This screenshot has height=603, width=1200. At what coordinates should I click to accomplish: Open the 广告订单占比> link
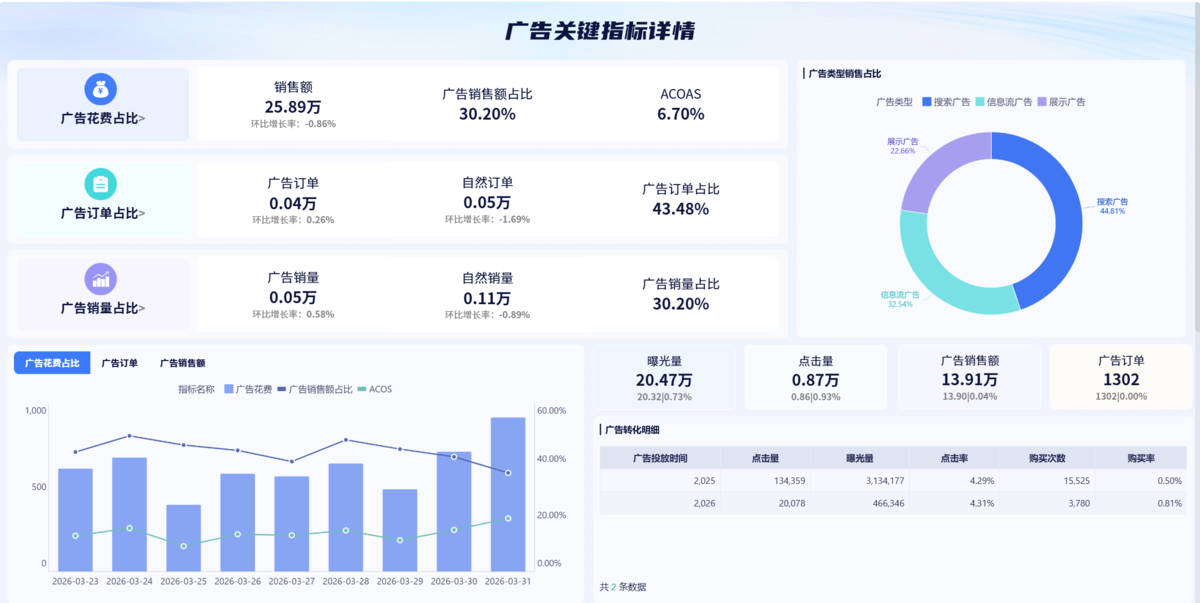pyautogui.click(x=103, y=213)
